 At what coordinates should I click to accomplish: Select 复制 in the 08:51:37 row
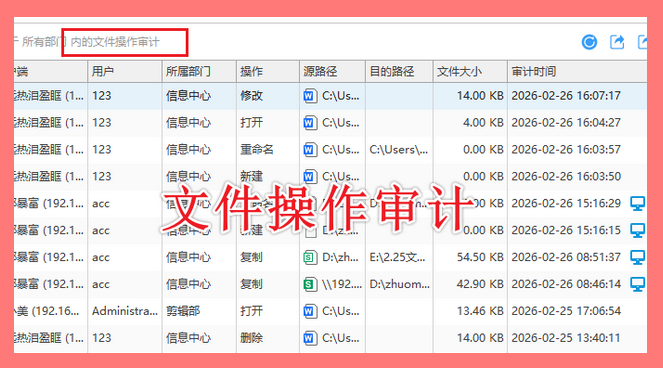[252, 257]
